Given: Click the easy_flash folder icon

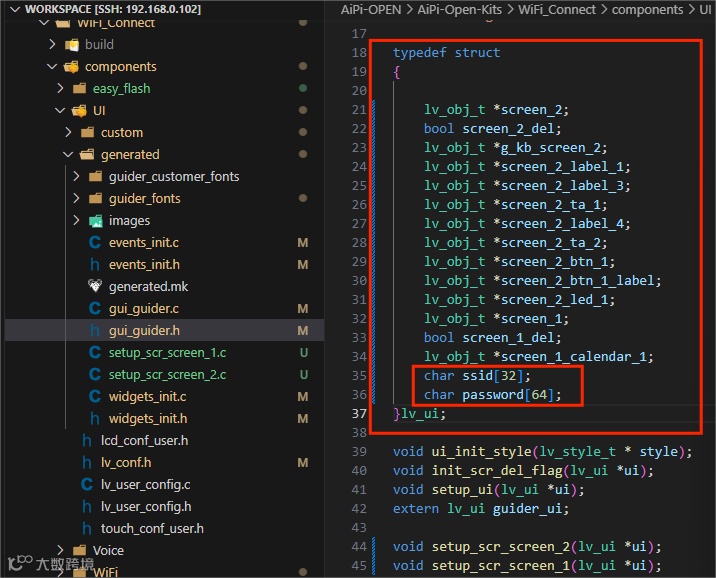Looking at the screenshot, I should pos(79,88).
